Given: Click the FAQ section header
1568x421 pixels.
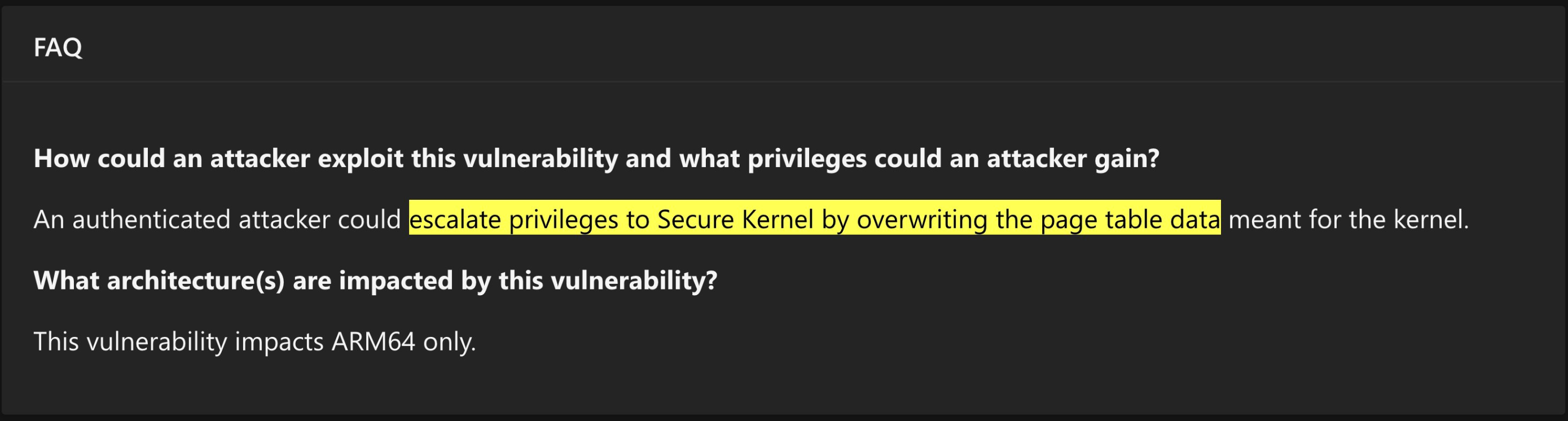Looking at the screenshot, I should 57,47.
